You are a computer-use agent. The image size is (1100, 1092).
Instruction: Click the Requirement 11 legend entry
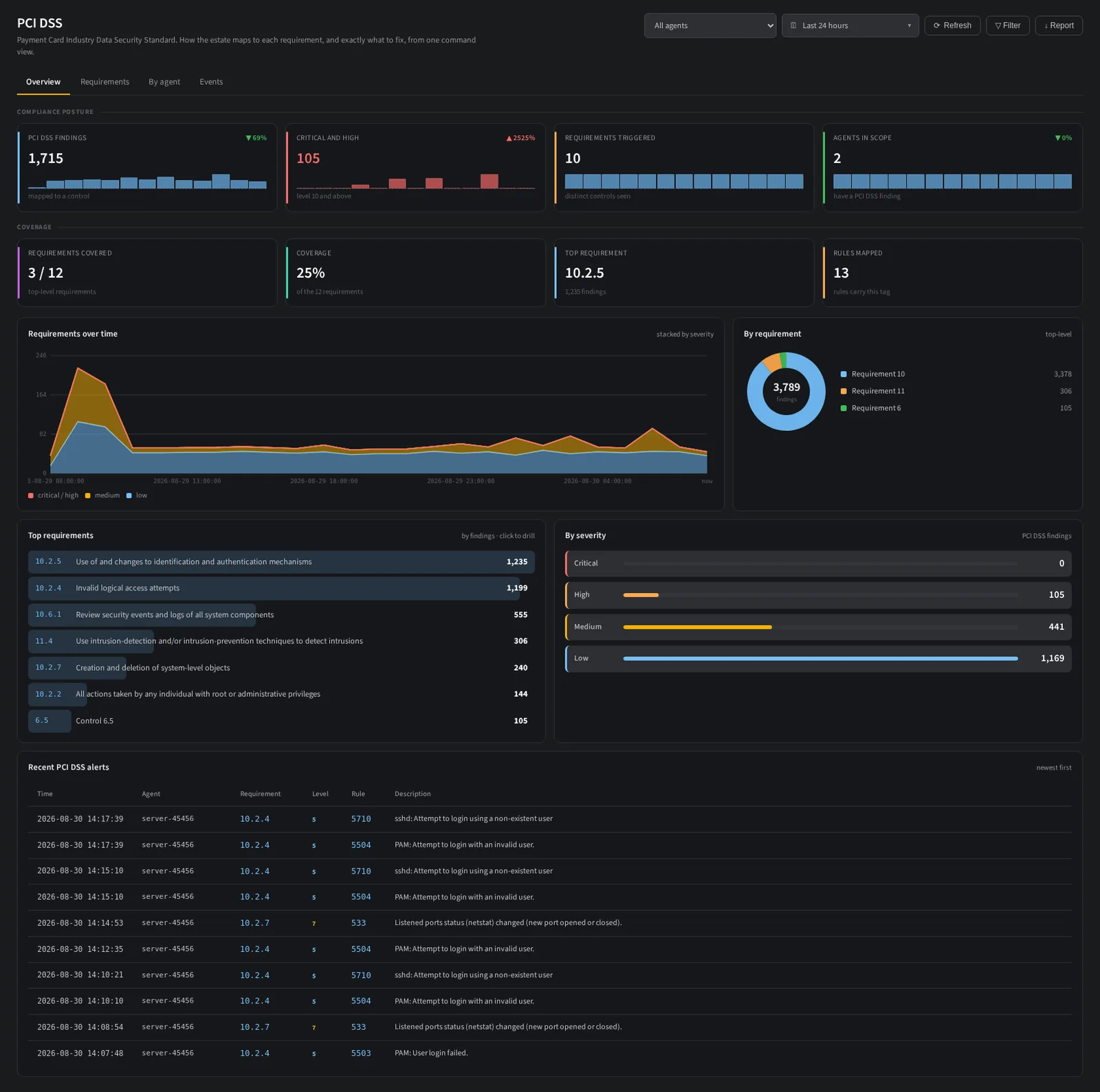click(956, 391)
